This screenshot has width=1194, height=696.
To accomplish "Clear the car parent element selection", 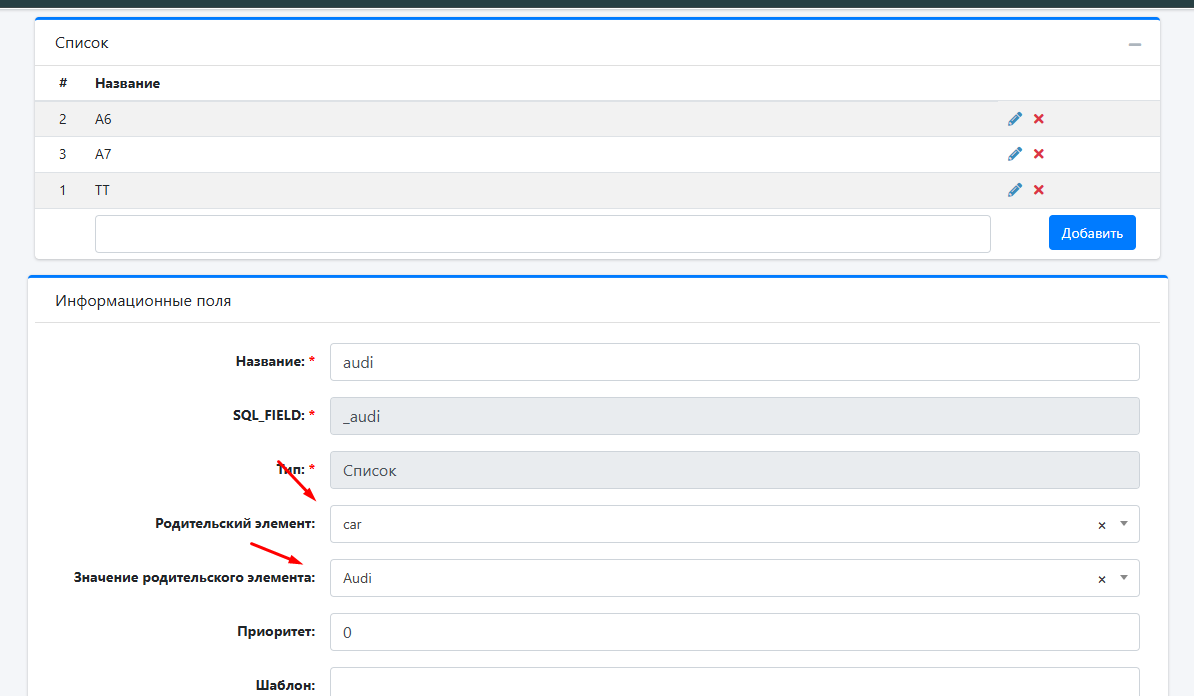I will 1101,525.
